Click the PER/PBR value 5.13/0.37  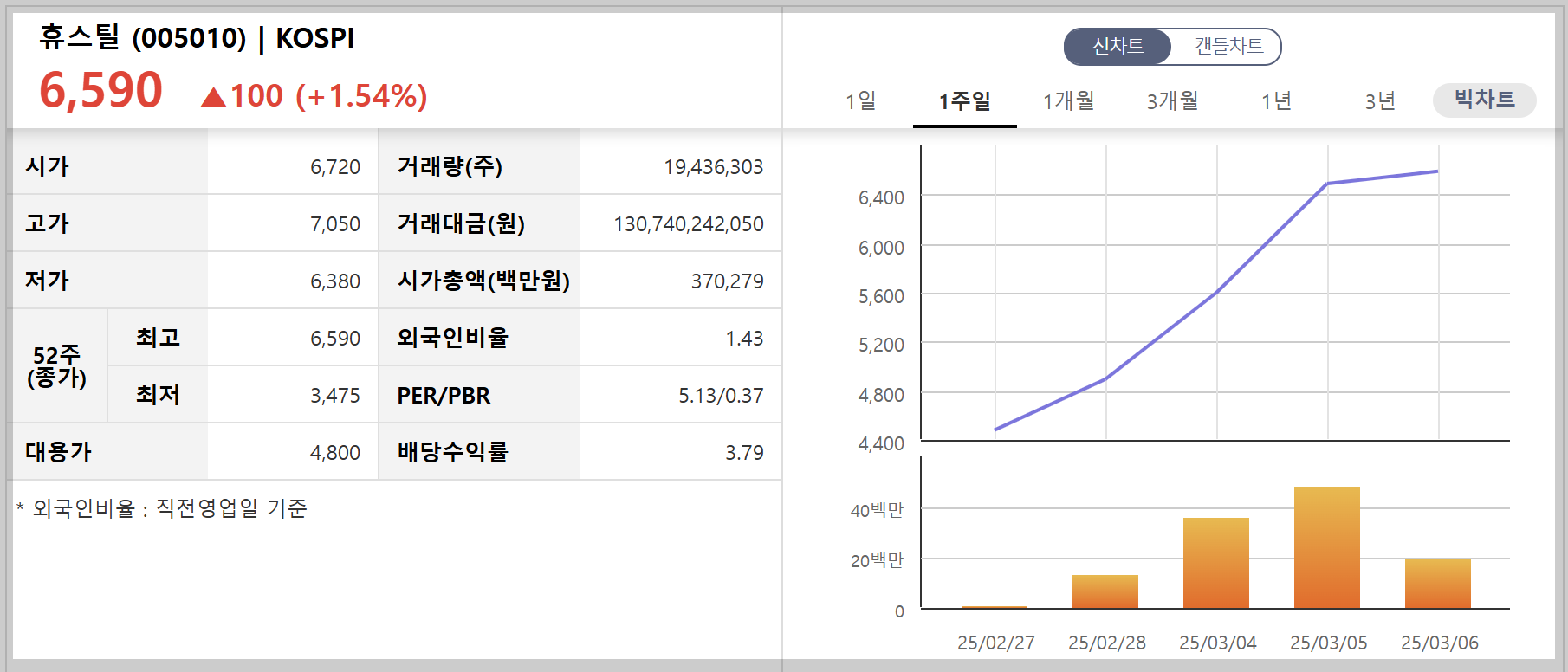[721, 396]
